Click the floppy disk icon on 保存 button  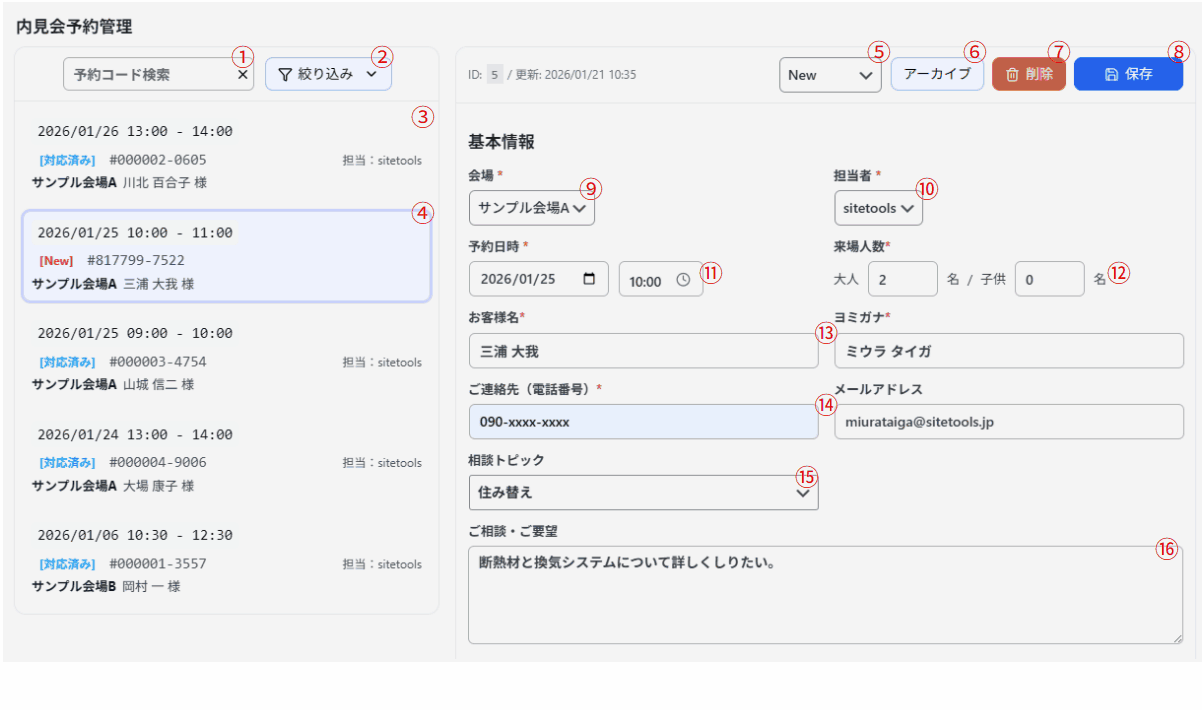1111,74
